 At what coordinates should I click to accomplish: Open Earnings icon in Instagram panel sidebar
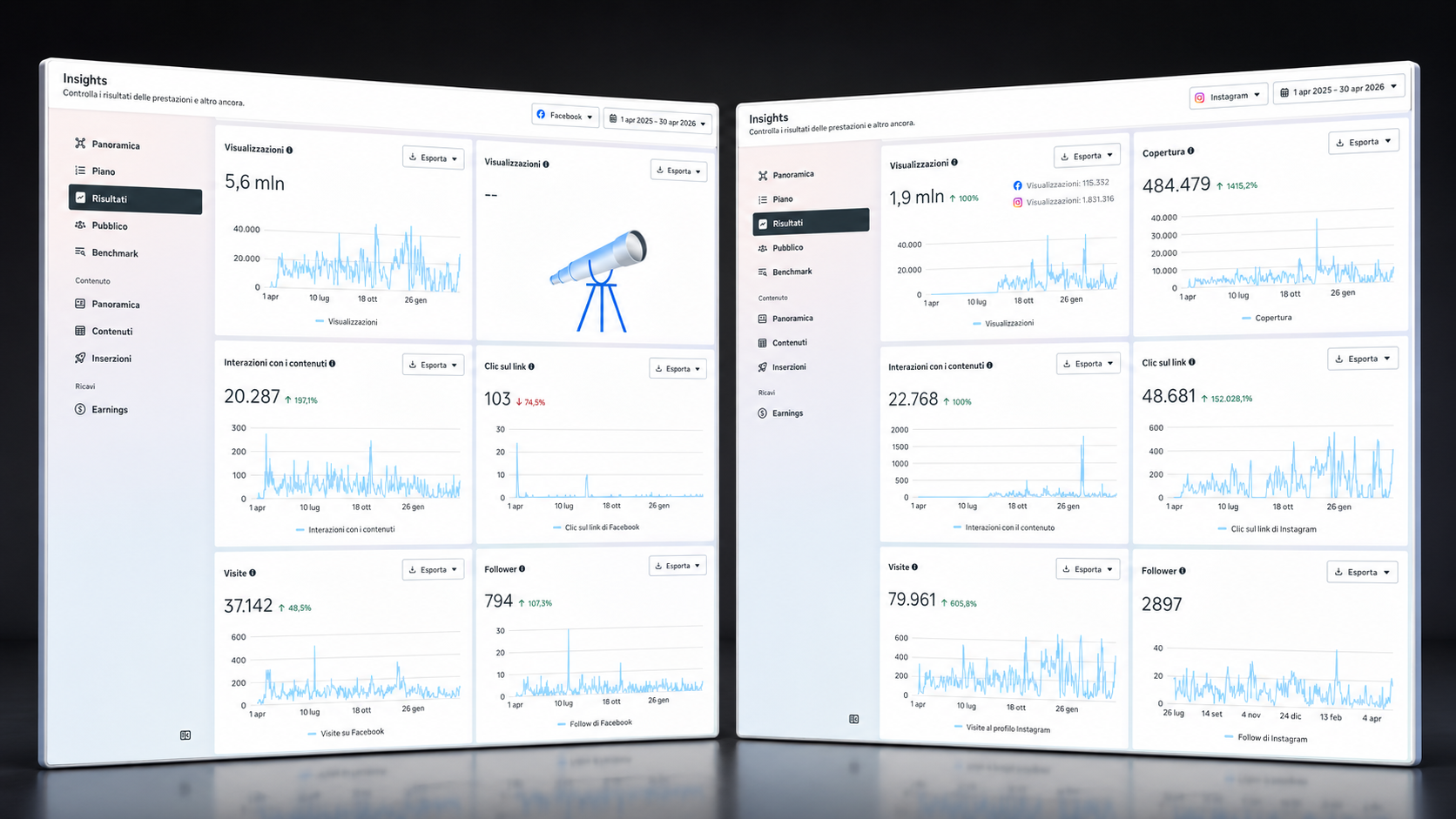tap(763, 413)
